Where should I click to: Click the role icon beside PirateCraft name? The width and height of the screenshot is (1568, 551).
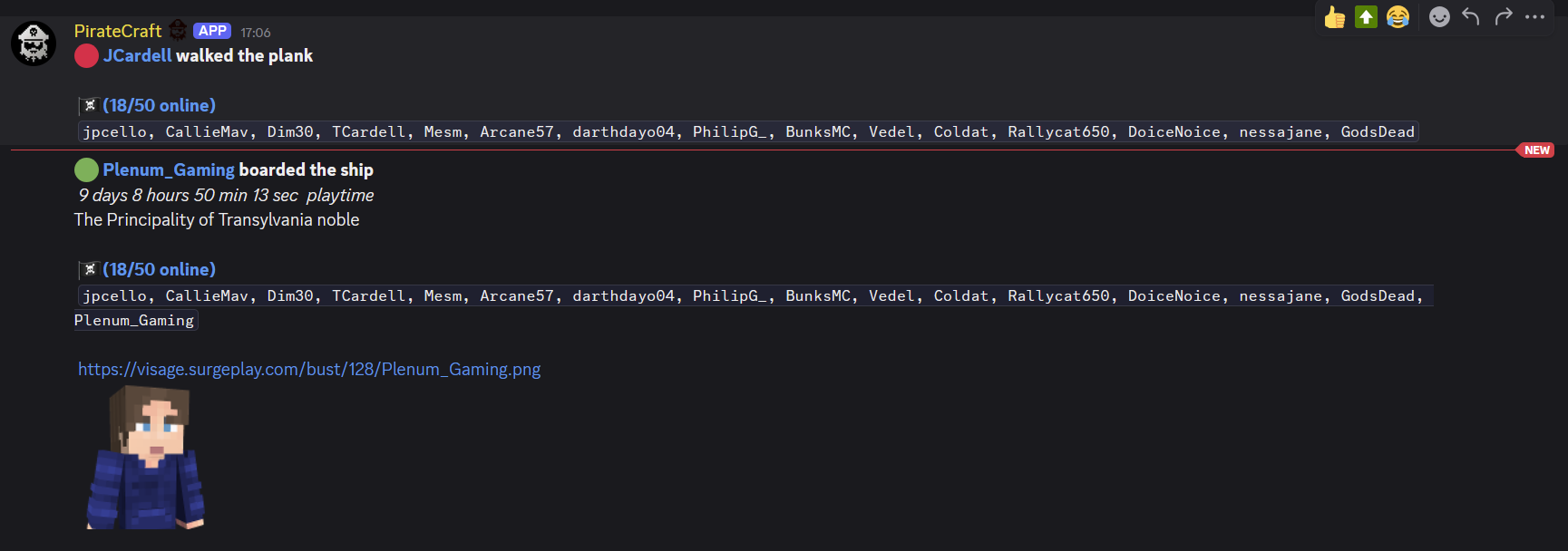[x=178, y=31]
